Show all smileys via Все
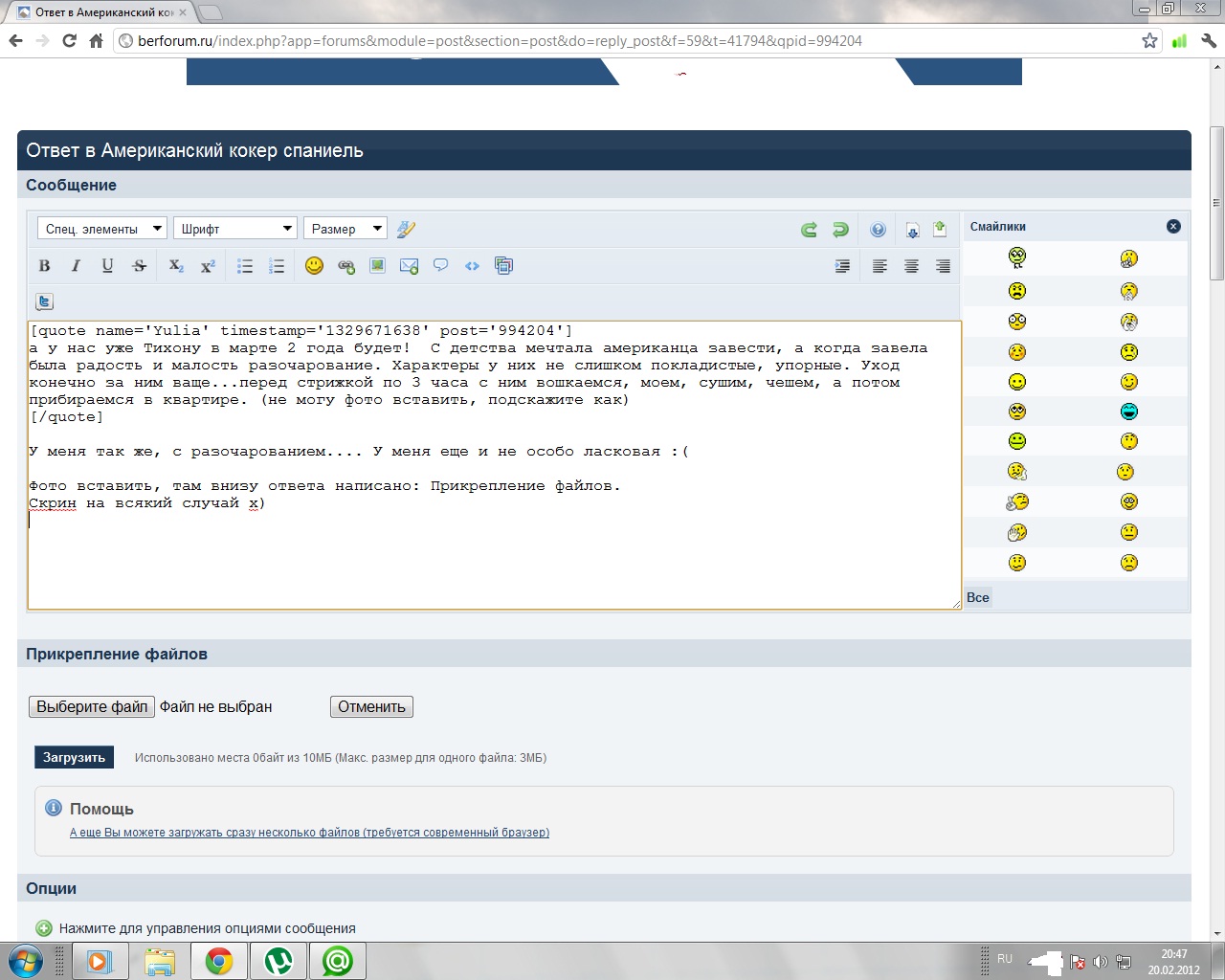Image resolution: width=1225 pixels, height=980 pixels. click(x=978, y=597)
